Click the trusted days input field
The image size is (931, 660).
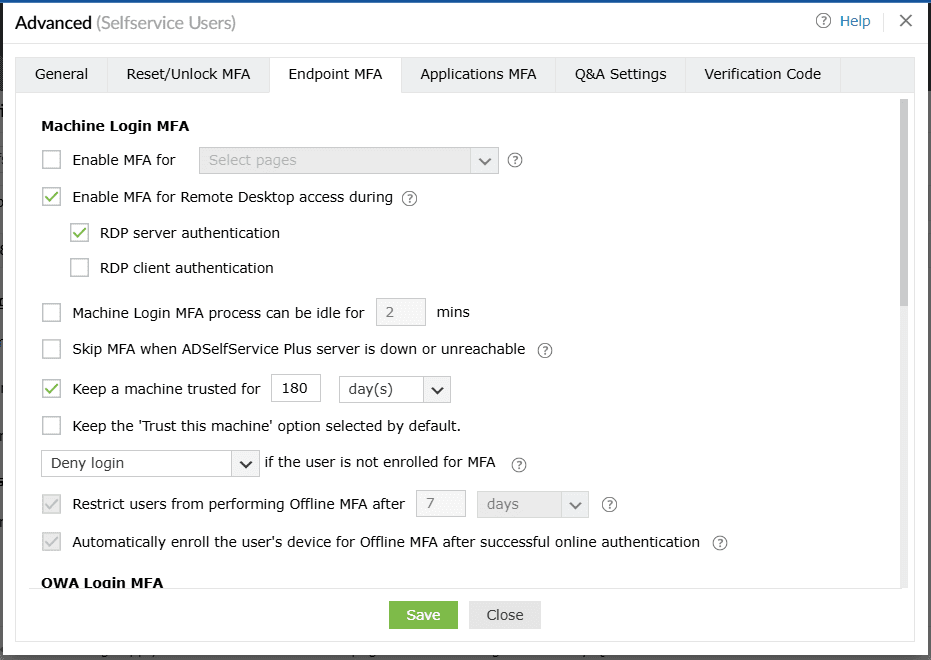296,388
